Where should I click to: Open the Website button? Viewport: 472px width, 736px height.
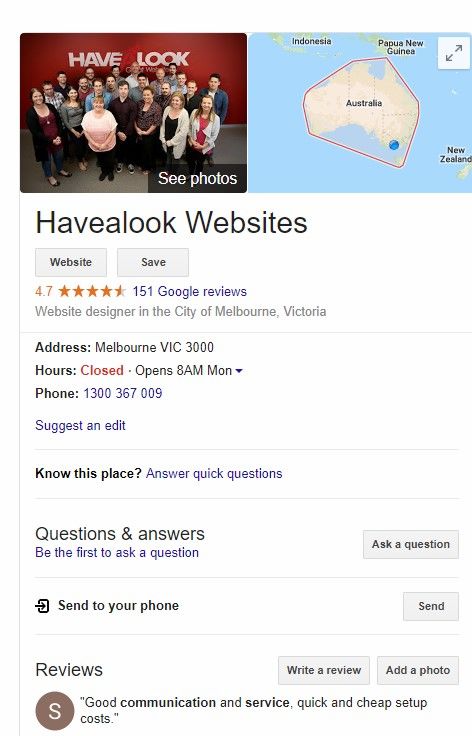[71, 262]
